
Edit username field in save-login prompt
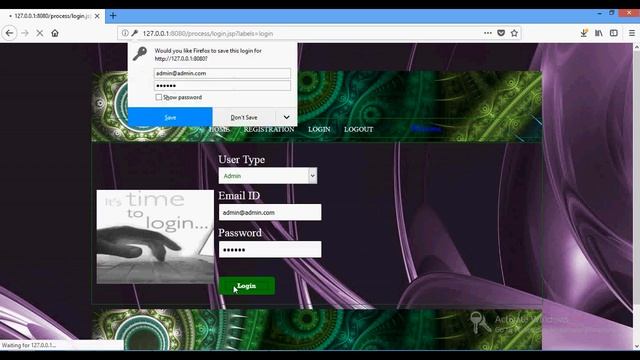(x=222, y=73)
